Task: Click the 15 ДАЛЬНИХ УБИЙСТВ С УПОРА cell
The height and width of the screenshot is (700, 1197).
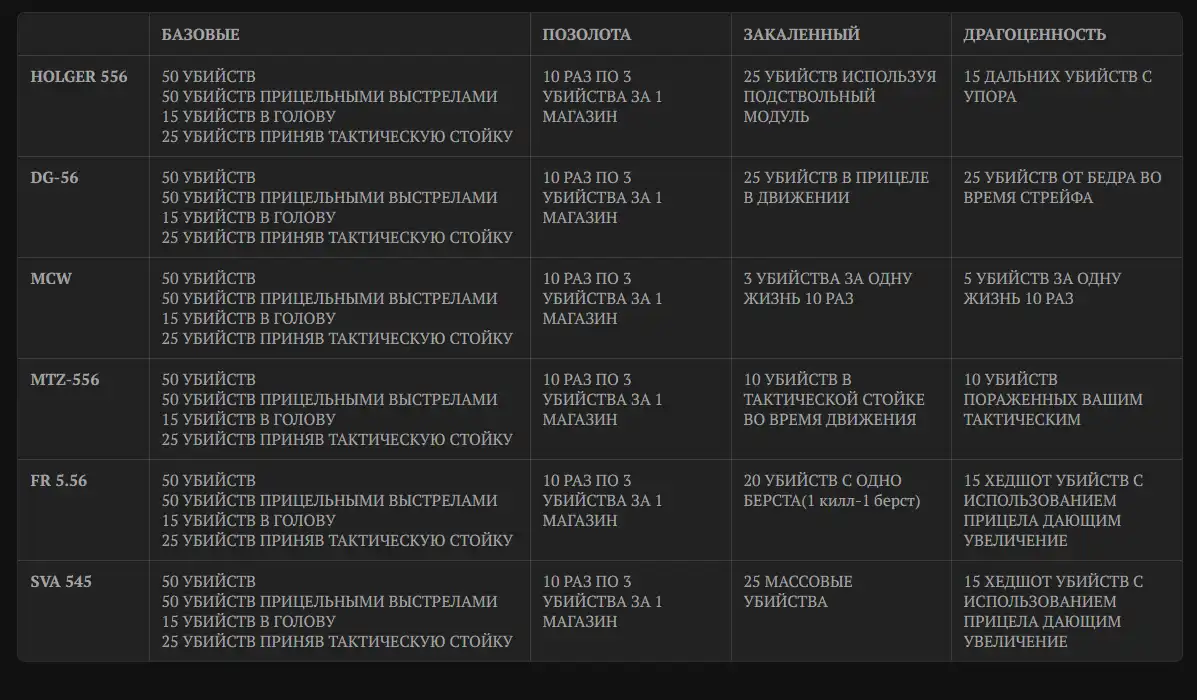Action: pos(1057,86)
